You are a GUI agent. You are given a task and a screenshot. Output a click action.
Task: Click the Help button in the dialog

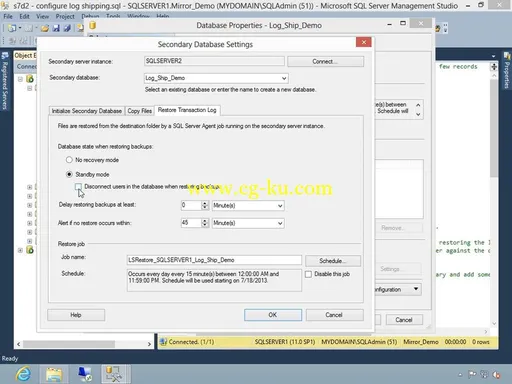[x=76, y=315]
